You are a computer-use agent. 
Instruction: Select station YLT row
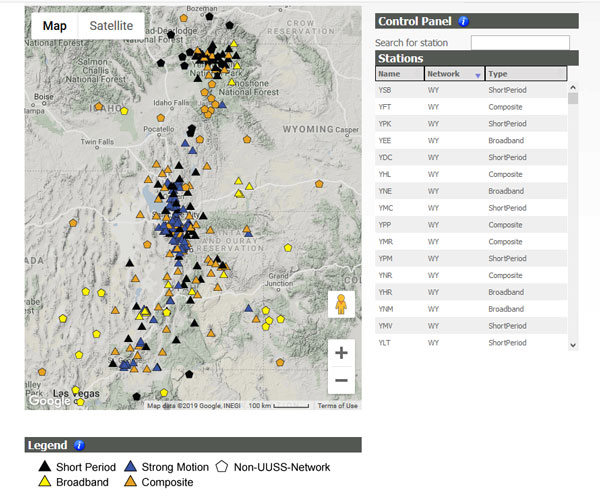click(x=471, y=343)
